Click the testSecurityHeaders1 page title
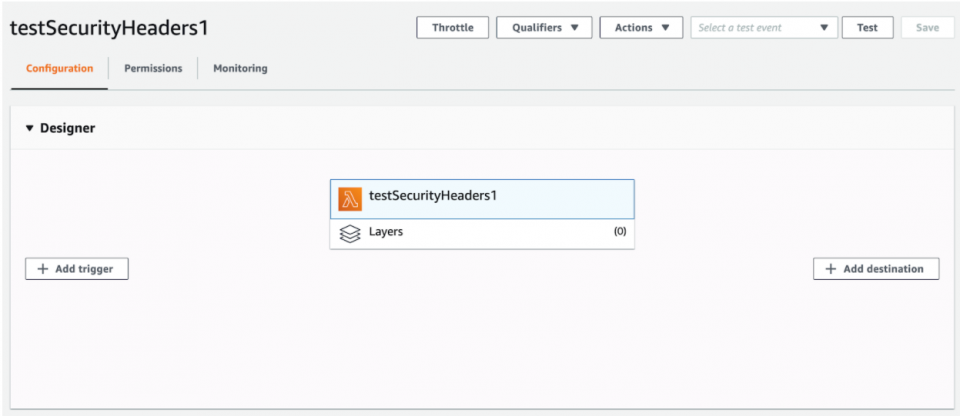The image size is (960, 416). coord(109,28)
